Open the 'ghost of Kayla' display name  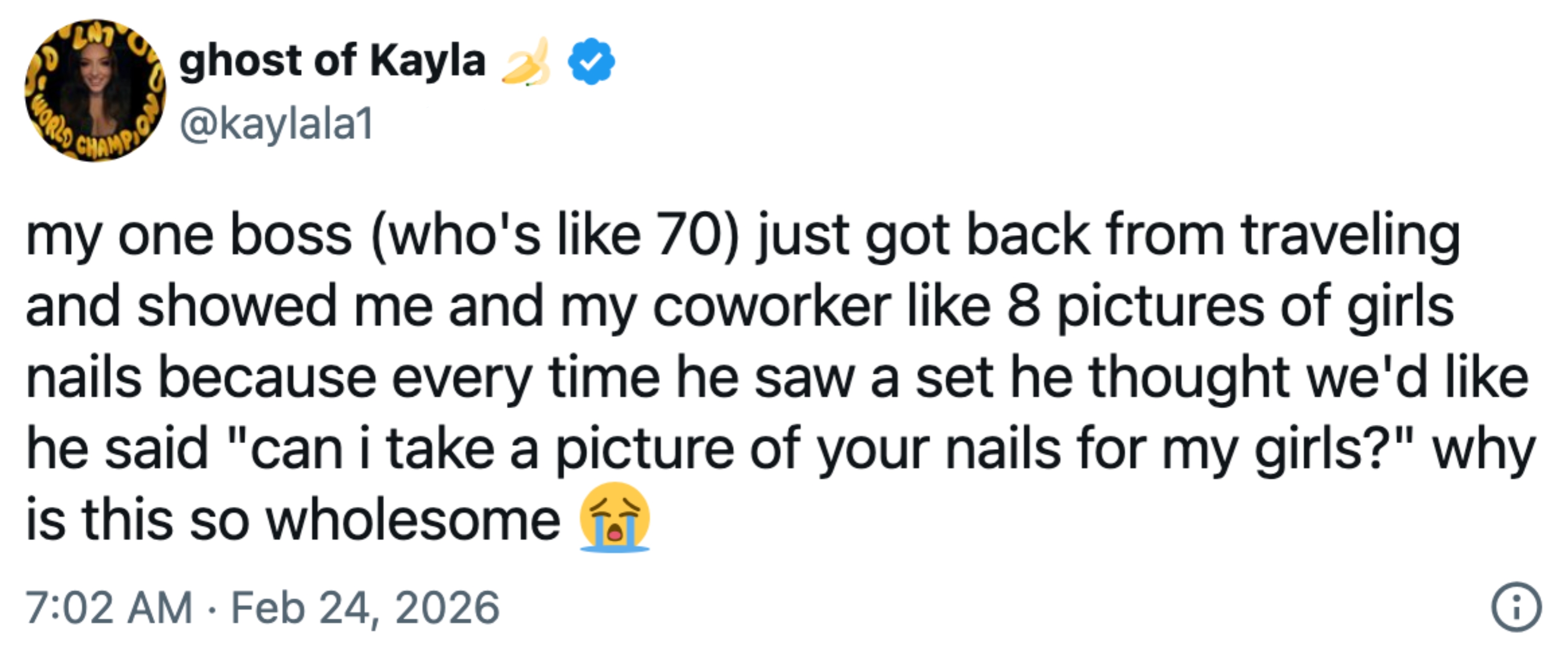(332, 62)
